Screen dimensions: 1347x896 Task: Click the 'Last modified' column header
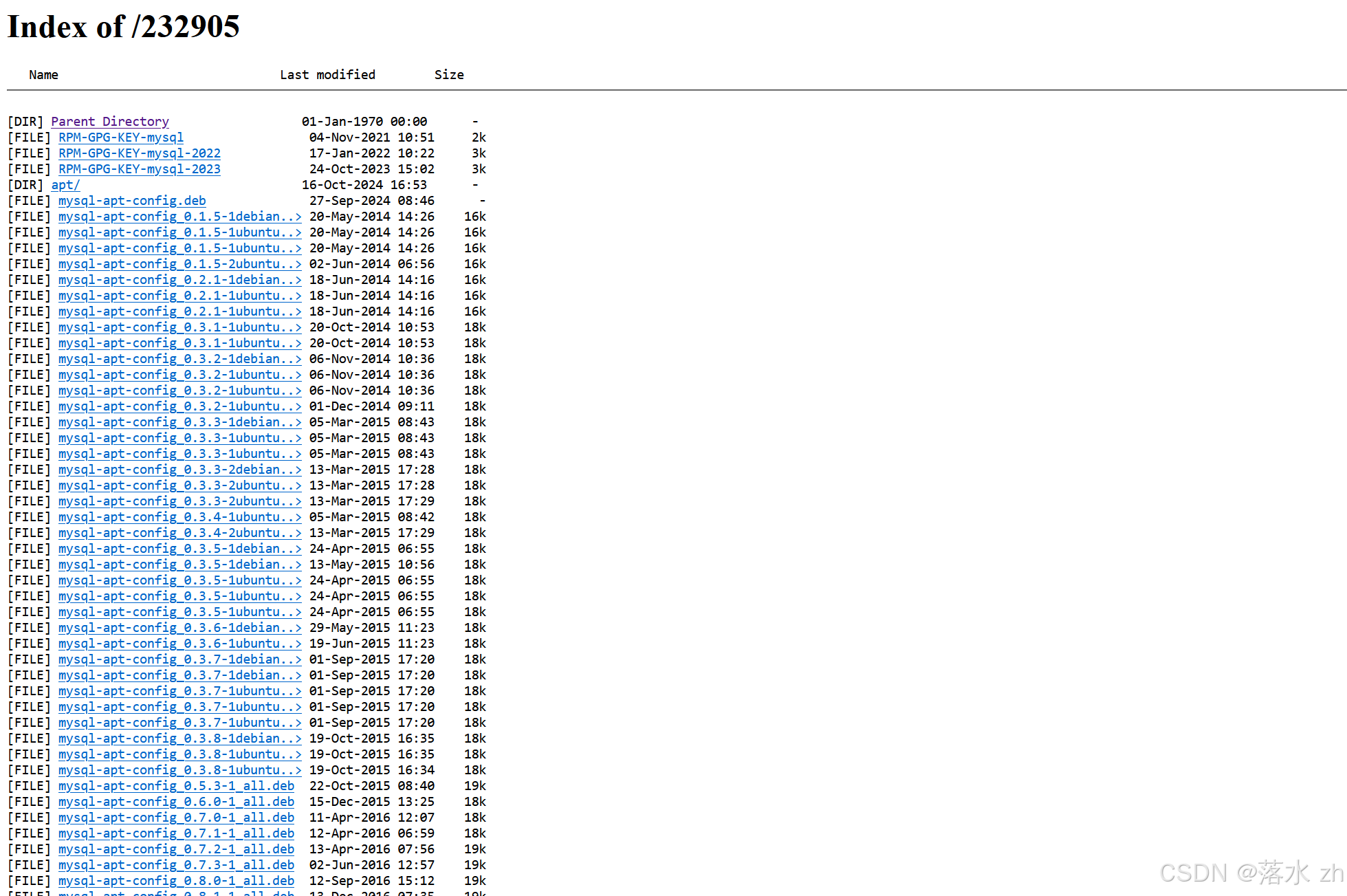click(327, 75)
